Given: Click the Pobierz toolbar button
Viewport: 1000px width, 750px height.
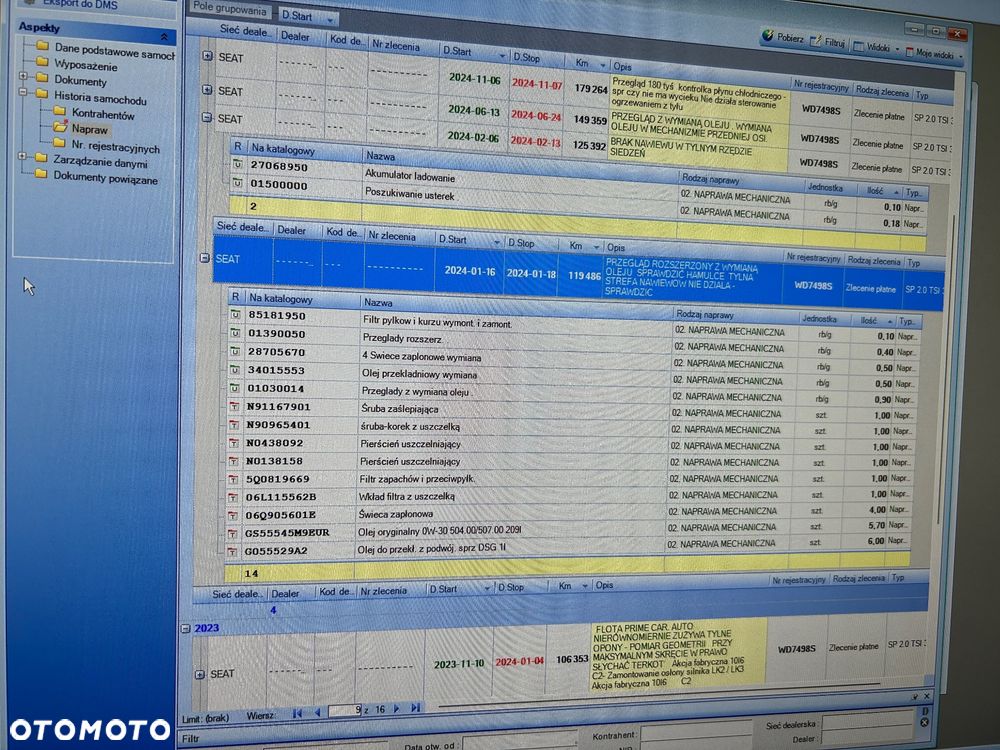Looking at the screenshot, I should 783,38.
